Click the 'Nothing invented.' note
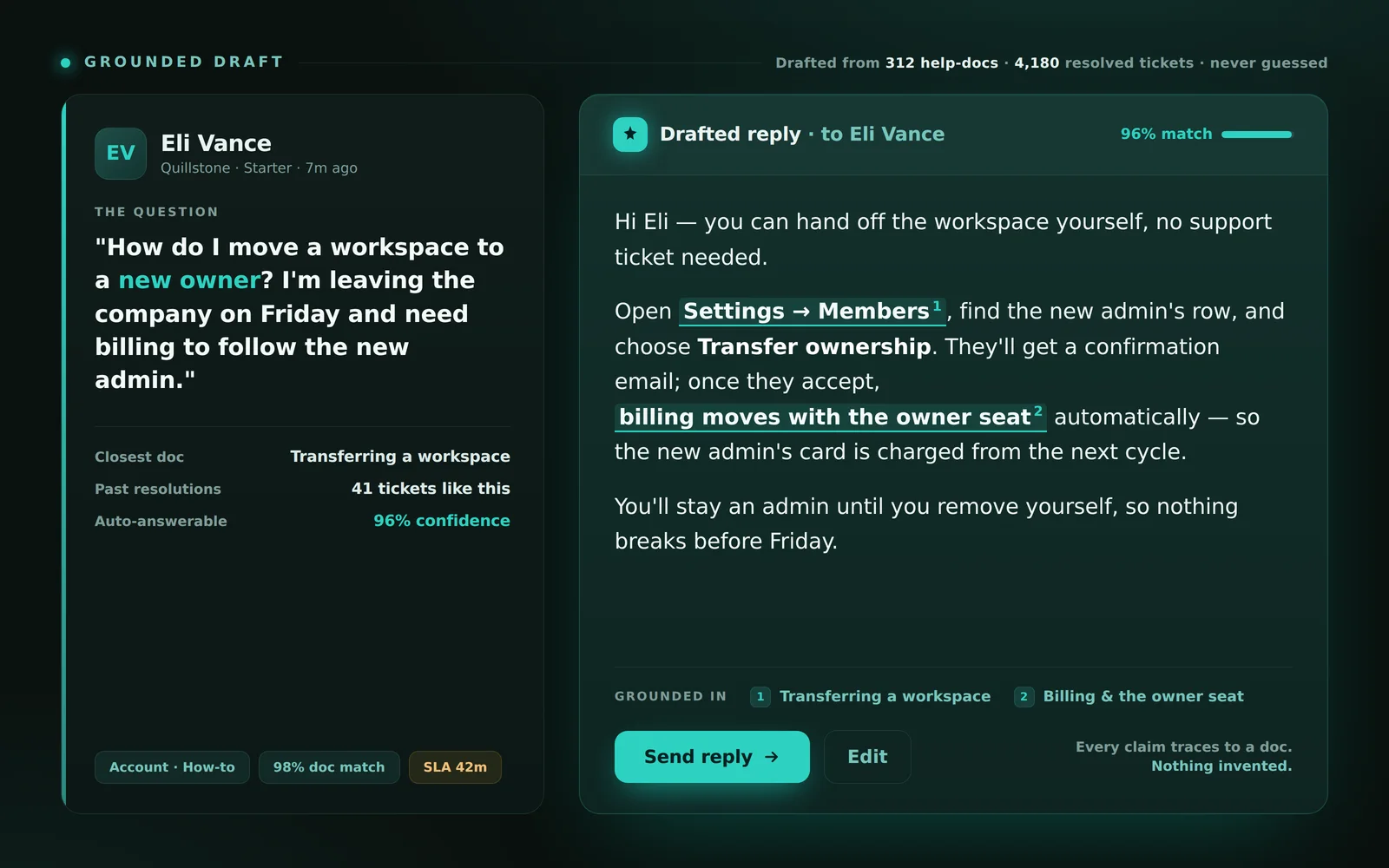This screenshot has width=1389, height=868. tap(1221, 766)
